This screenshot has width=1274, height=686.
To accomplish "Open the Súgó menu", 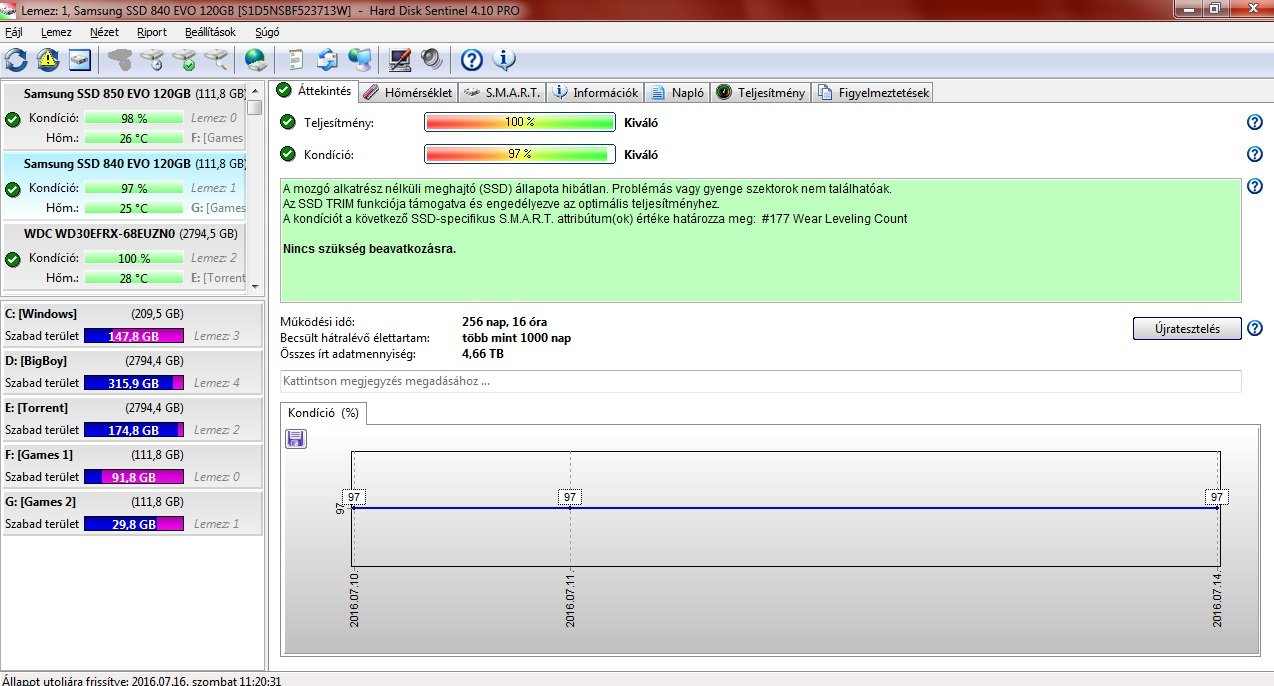I will [x=267, y=32].
